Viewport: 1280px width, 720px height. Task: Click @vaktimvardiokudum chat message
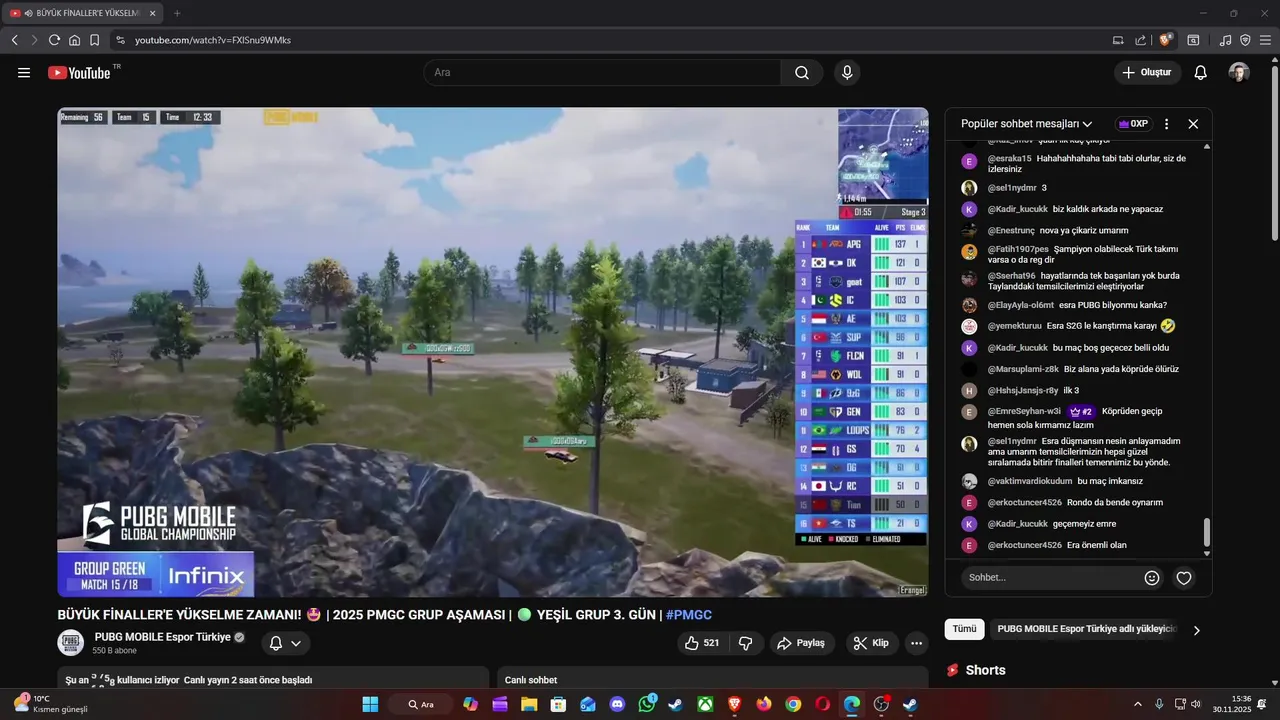pyautogui.click(x=1077, y=481)
